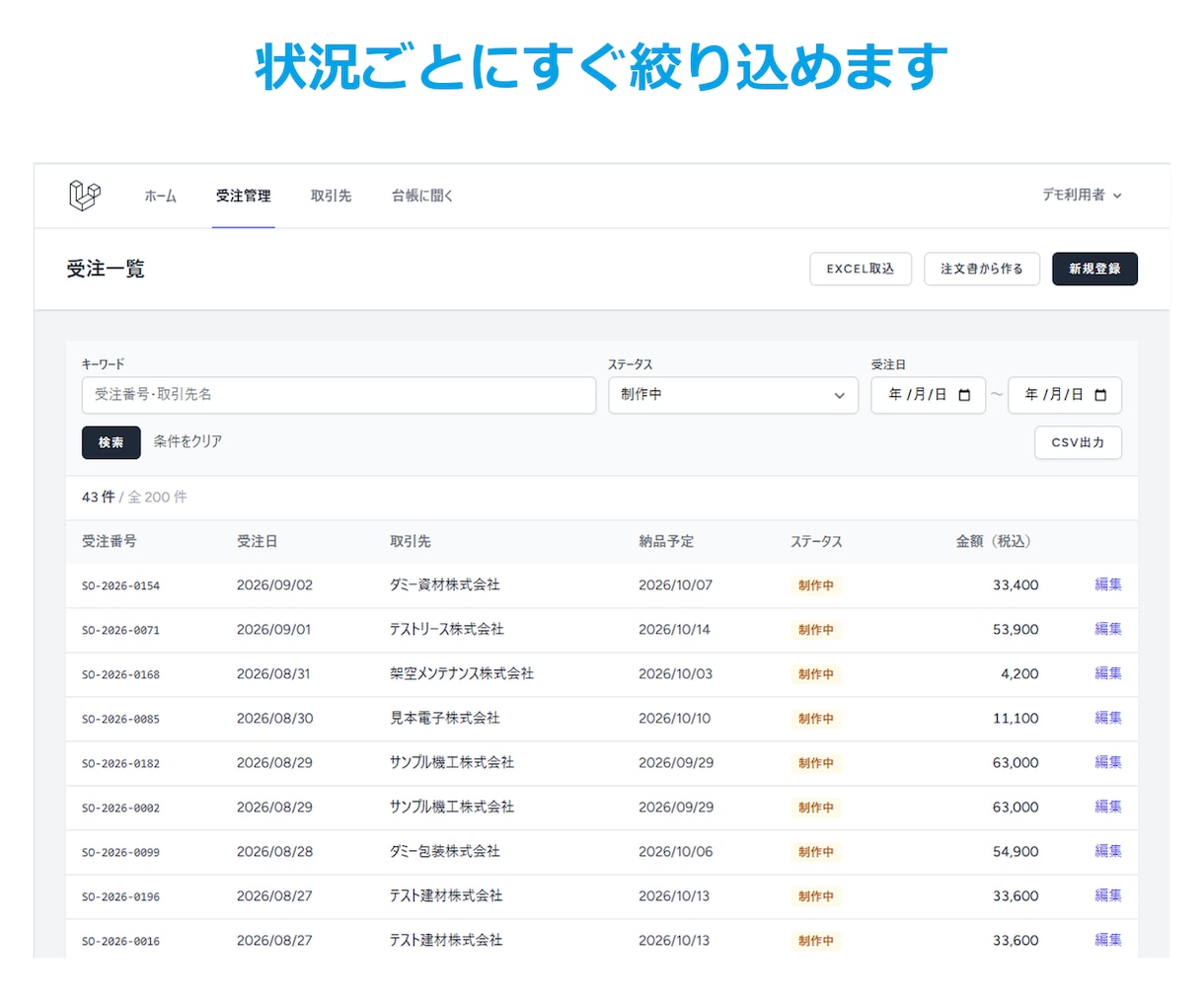The width and height of the screenshot is (1204, 1004).
Task: Open the 台帳に聞く tab
Action: coord(422,195)
